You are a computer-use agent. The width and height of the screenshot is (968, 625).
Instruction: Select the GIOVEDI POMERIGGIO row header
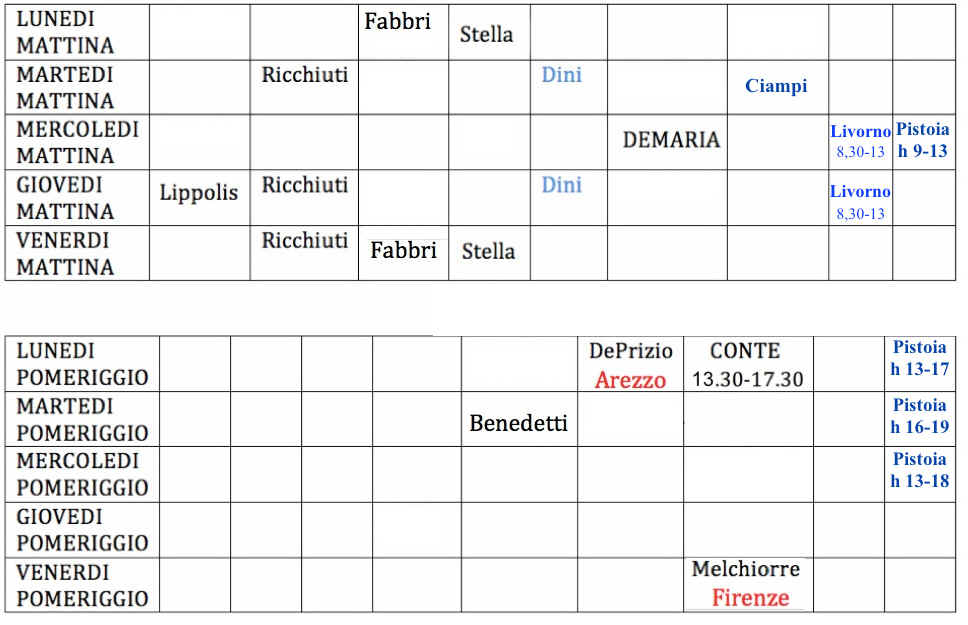[x=82, y=530]
